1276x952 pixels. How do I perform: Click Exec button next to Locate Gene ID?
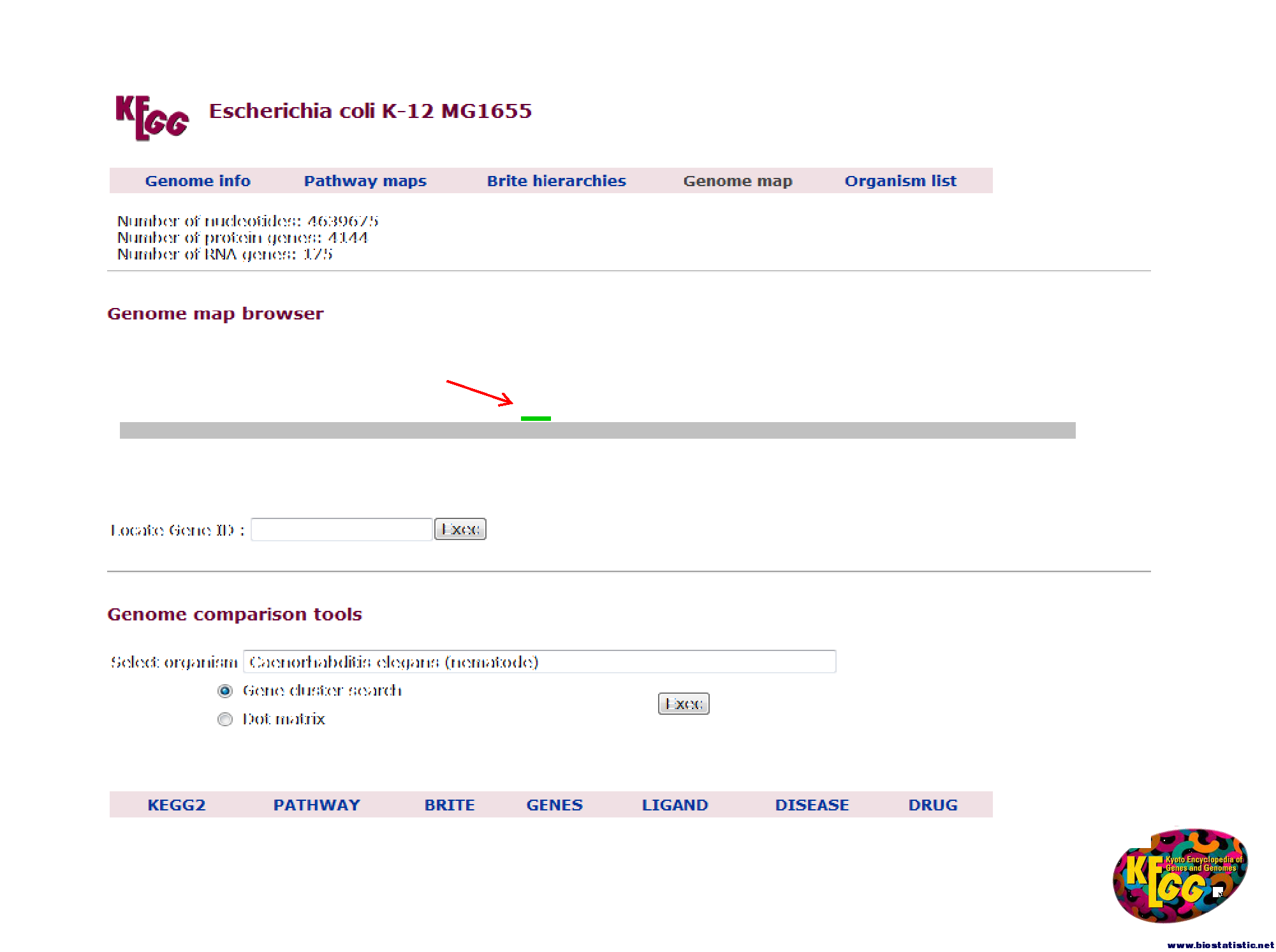click(460, 529)
